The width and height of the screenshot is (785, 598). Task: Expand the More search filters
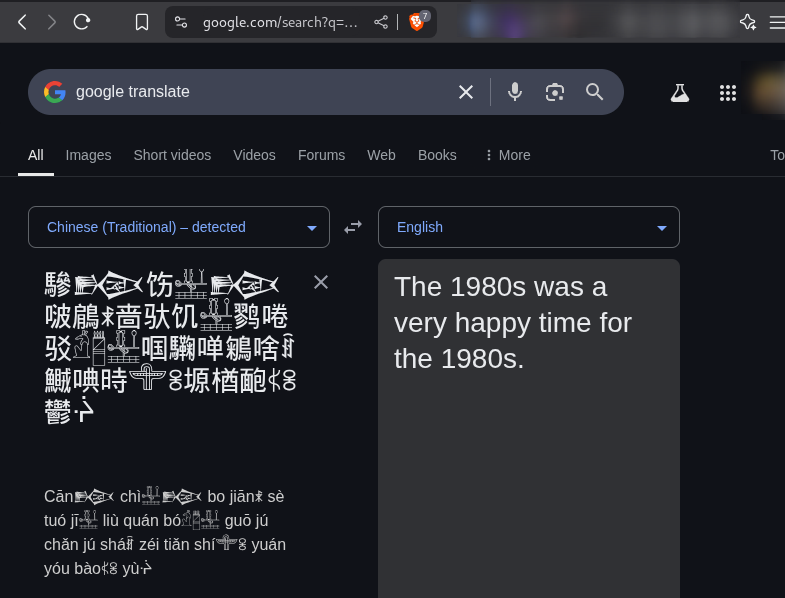coord(508,155)
